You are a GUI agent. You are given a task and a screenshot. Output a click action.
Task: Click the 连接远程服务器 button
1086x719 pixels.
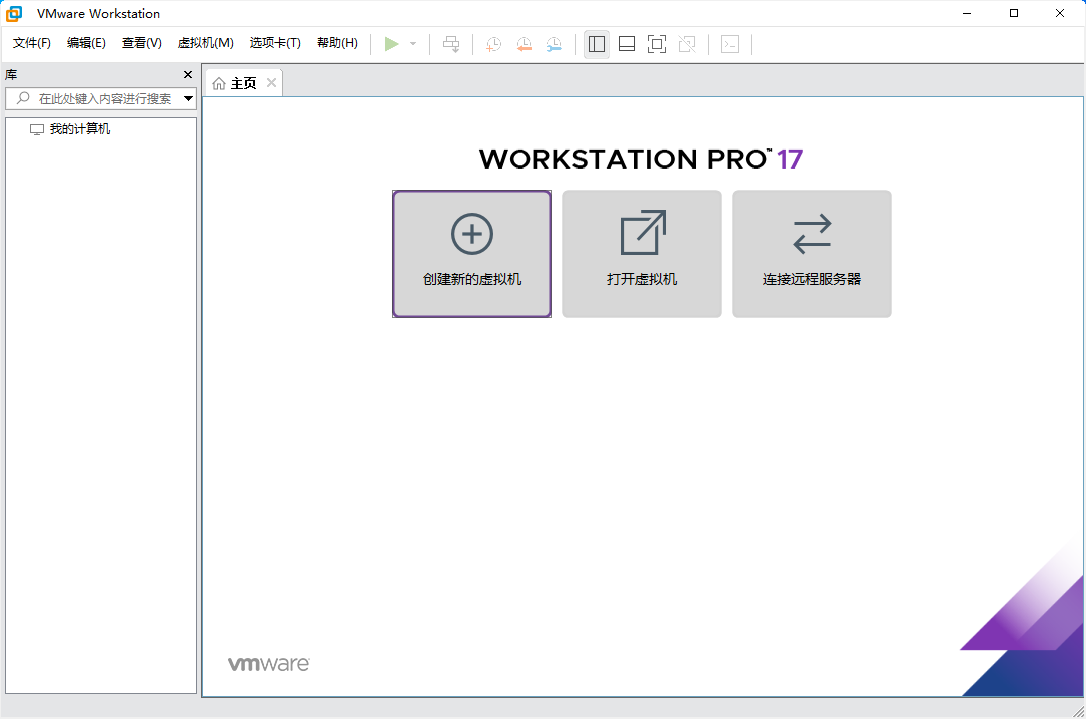[812, 254]
